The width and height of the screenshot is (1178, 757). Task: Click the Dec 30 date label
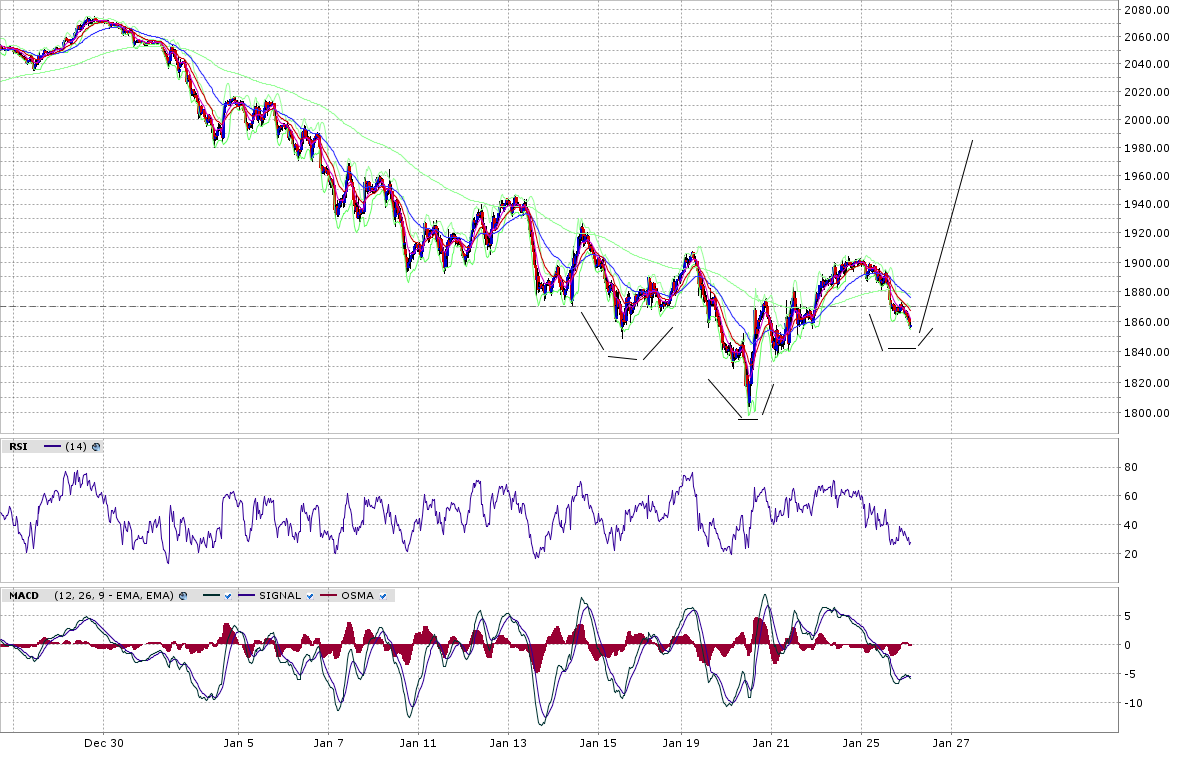(104, 743)
